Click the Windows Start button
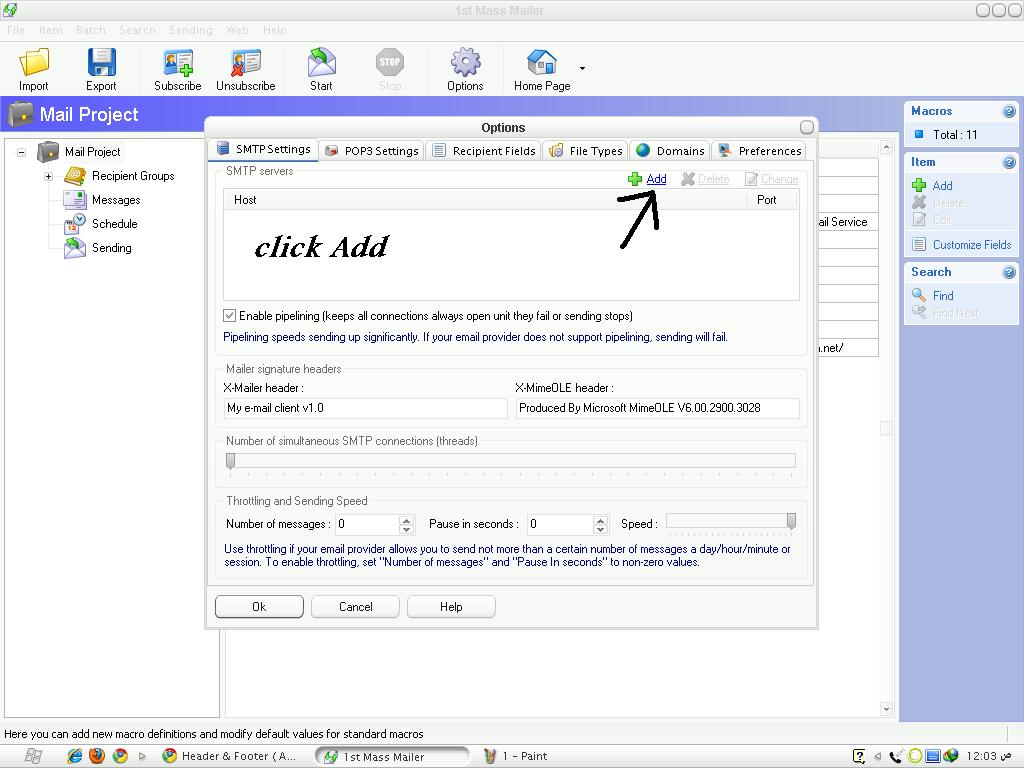 (33, 756)
